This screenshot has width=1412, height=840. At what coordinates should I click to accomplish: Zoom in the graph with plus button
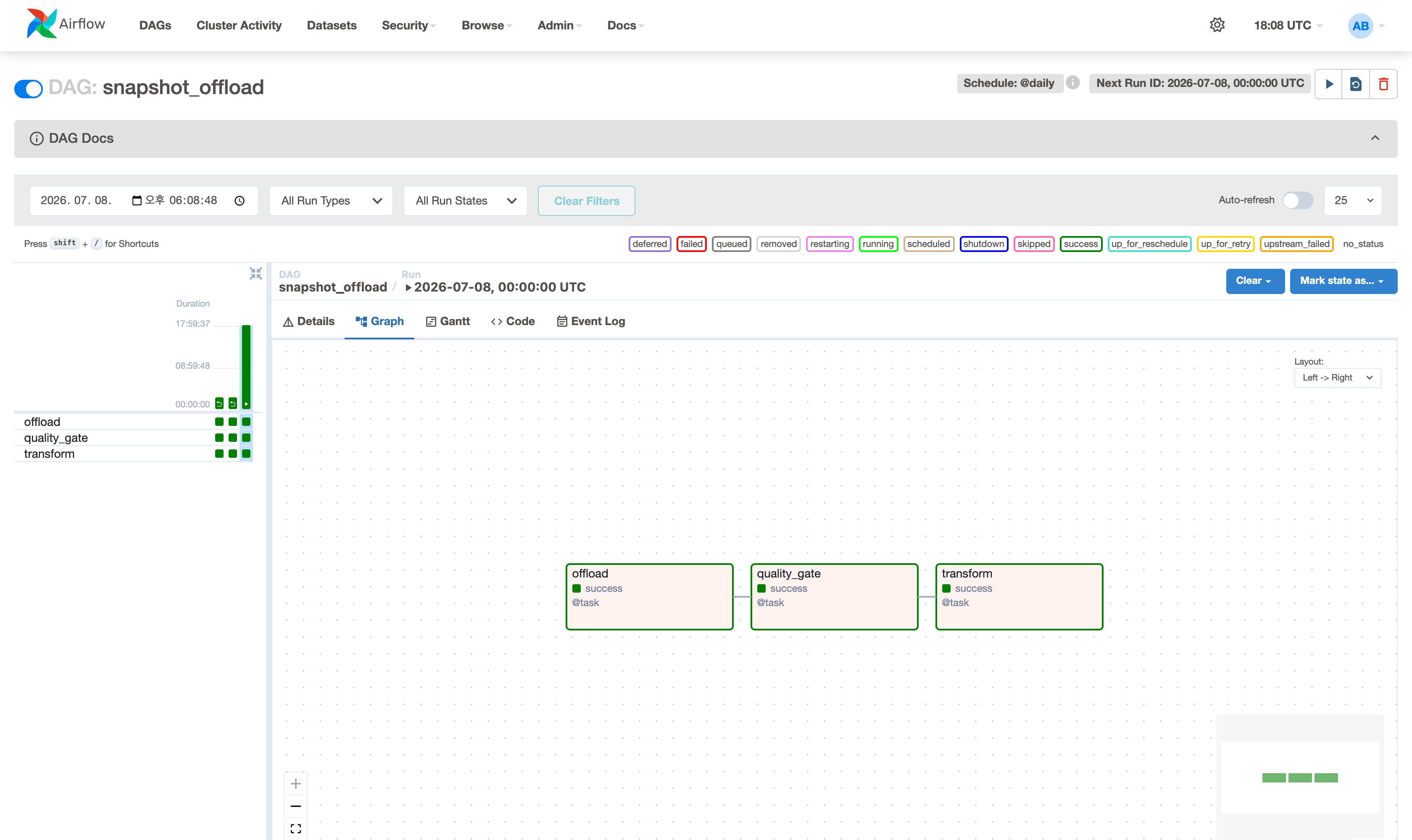(x=296, y=783)
